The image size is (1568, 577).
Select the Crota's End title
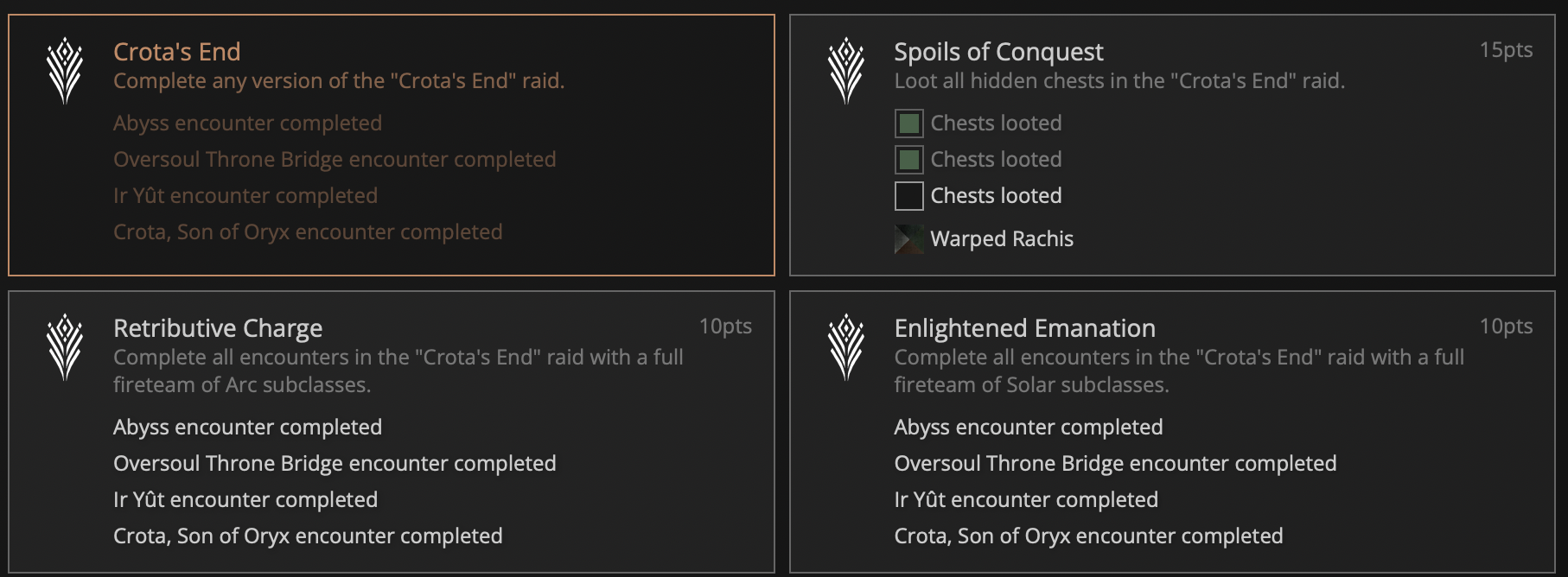(177, 51)
